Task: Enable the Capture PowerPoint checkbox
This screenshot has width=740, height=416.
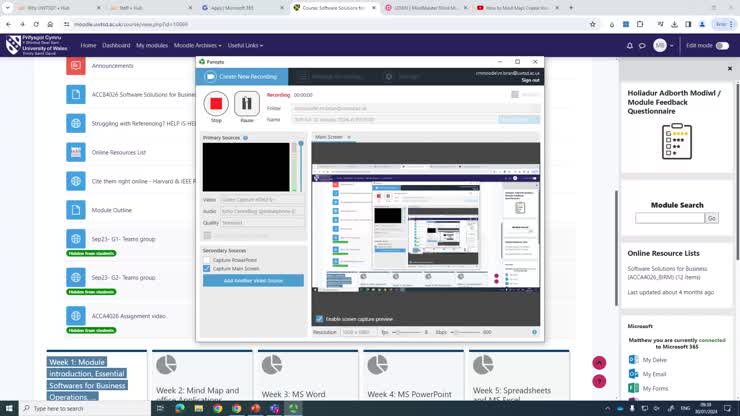Action: pyautogui.click(x=207, y=260)
